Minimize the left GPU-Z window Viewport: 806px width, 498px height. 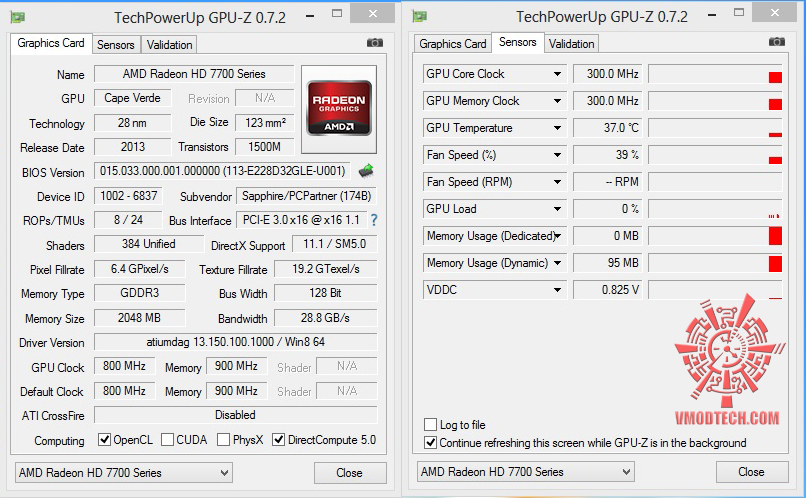click(x=310, y=15)
